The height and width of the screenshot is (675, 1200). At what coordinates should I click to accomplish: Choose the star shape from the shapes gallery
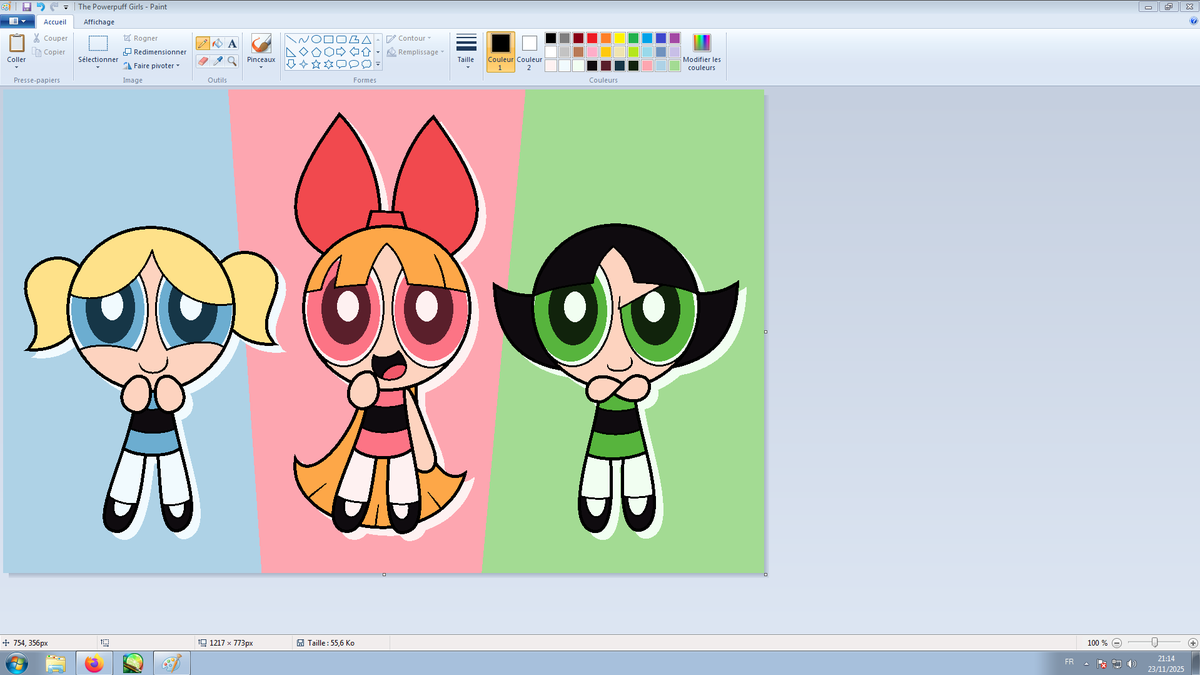pos(315,62)
